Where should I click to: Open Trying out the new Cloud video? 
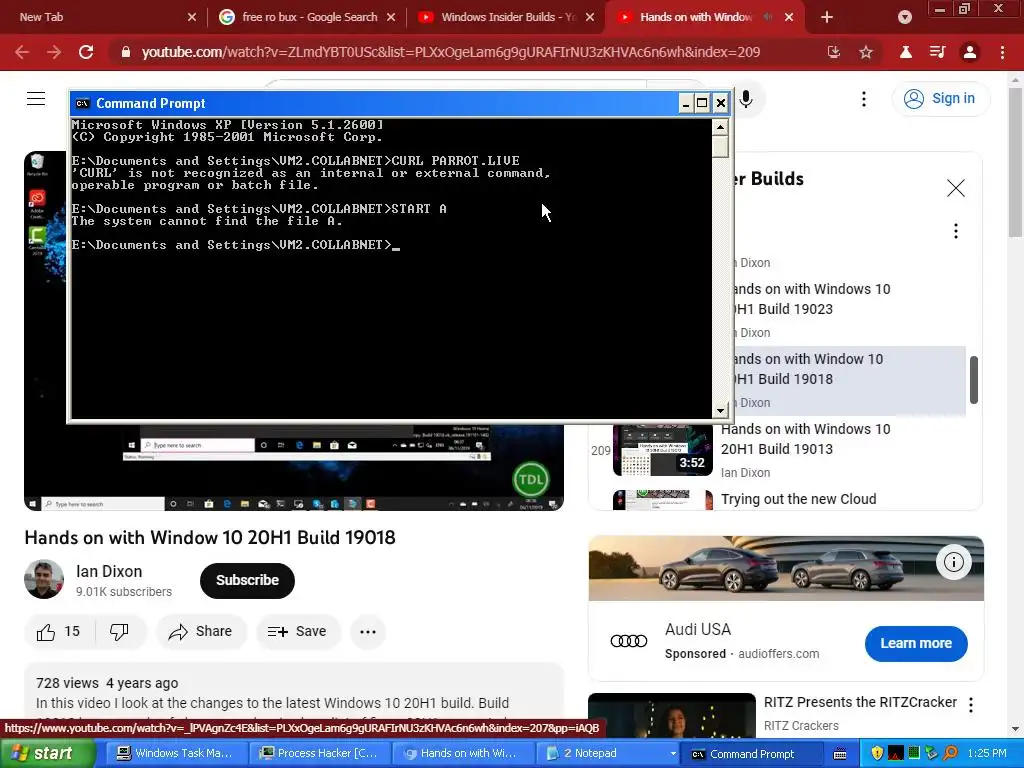(x=799, y=499)
